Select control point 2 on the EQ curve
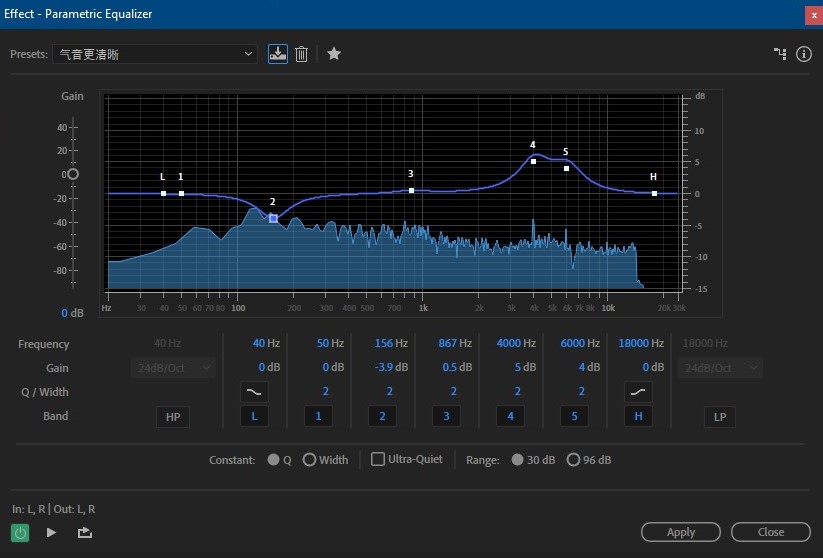The width and height of the screenshot is (823, 558). (x=273, y=218)
